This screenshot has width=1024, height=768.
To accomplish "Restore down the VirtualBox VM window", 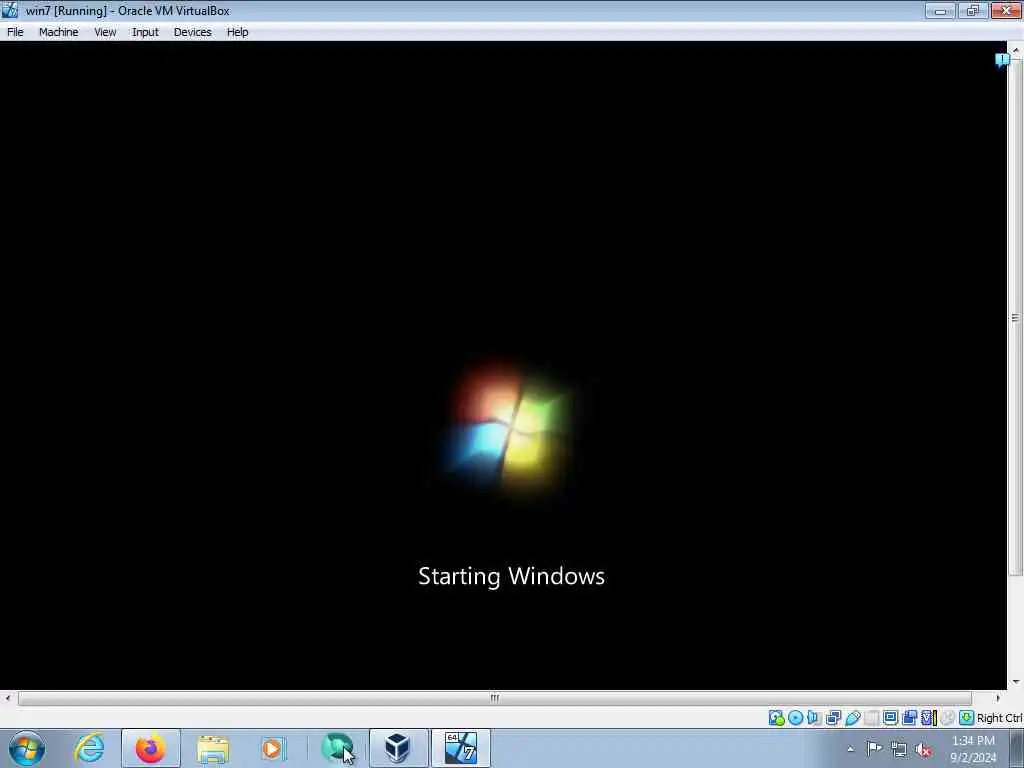I will 973,10.
